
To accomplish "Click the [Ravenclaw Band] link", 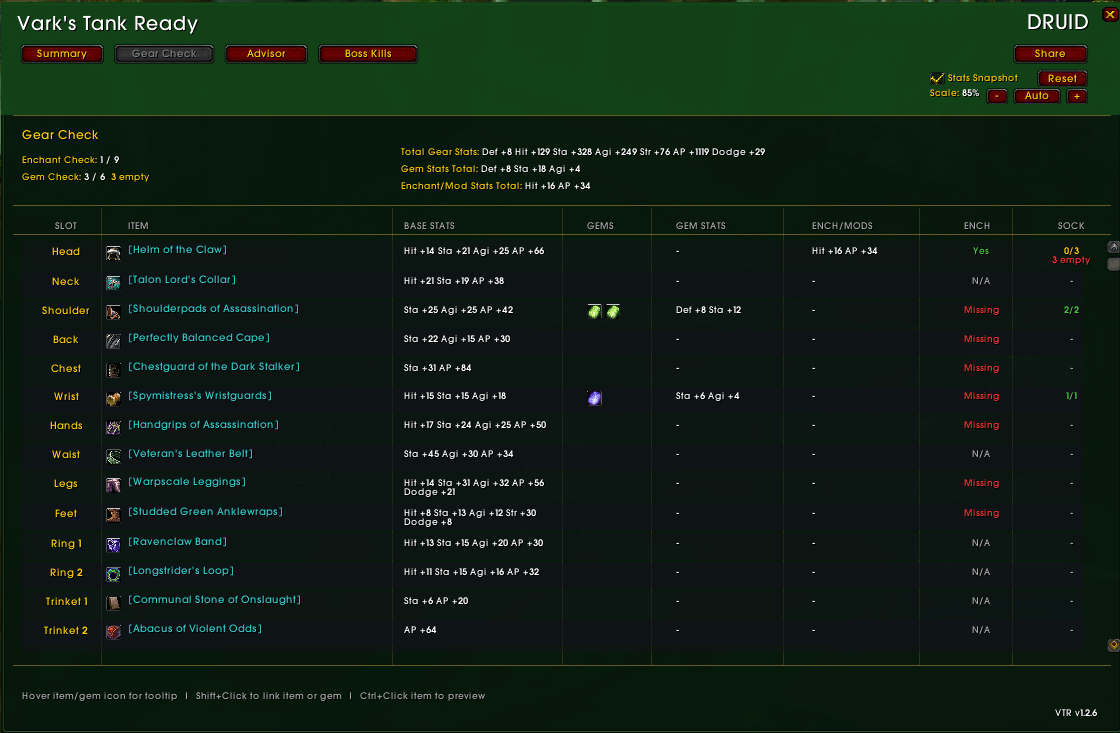I will [177, 542].
